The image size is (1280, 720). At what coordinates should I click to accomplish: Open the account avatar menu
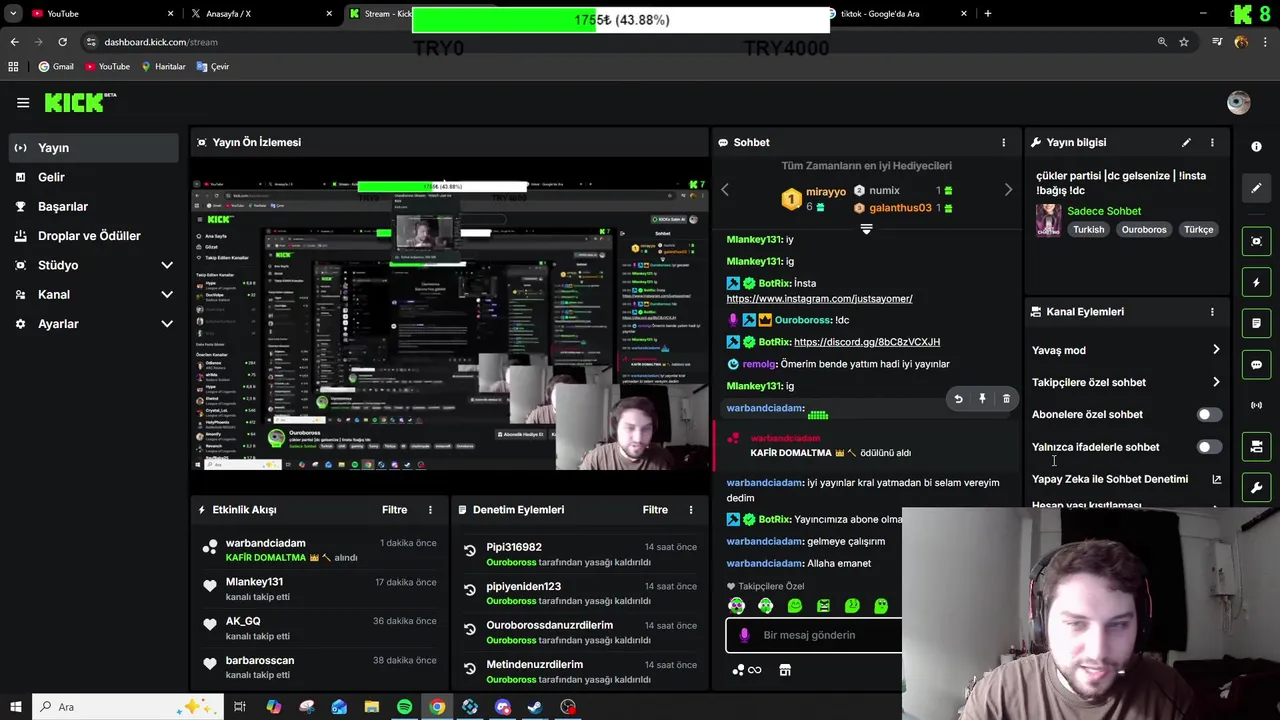pyautogui.click(x=1238, y=102)
